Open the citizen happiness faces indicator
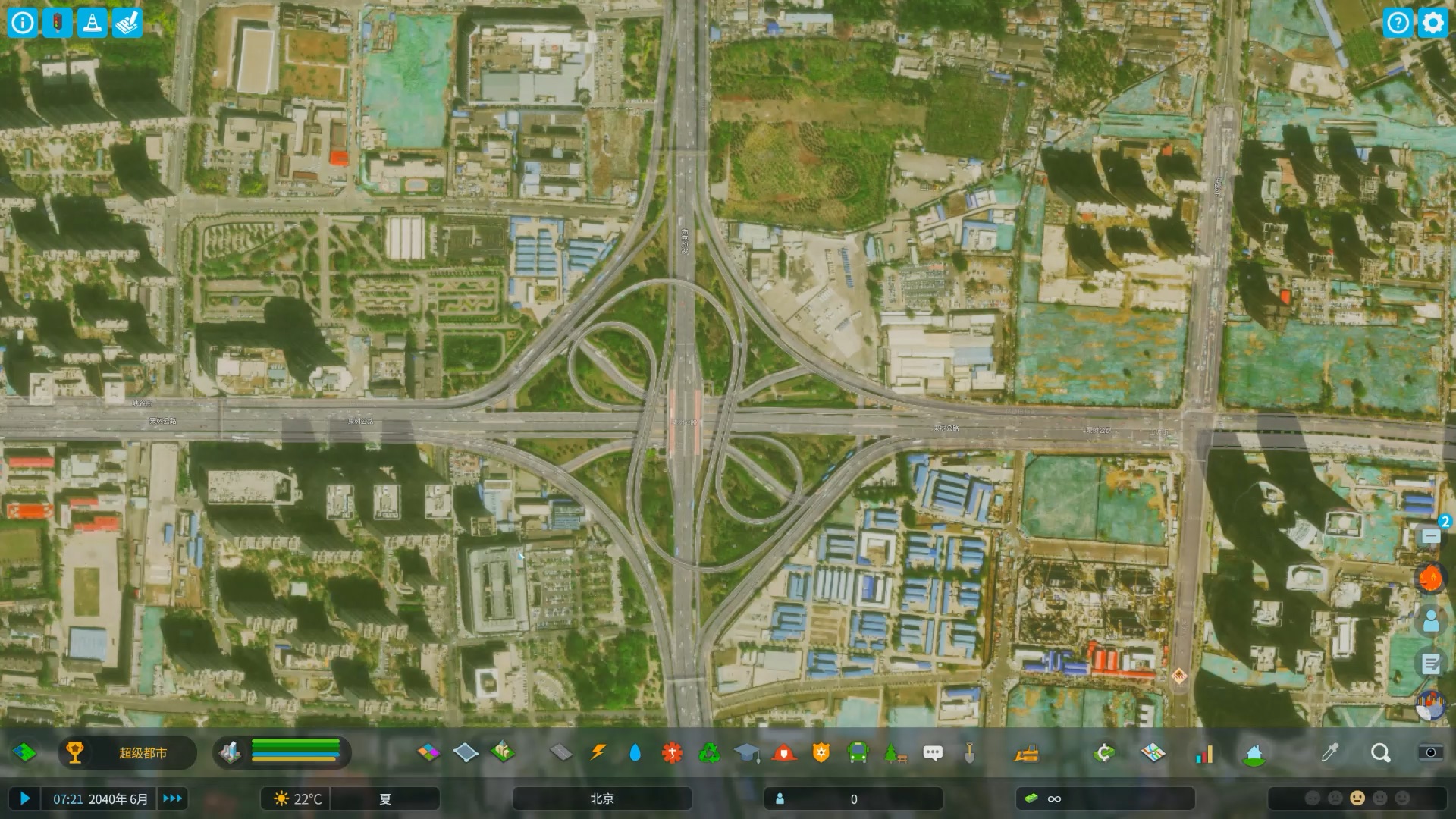The height and width of the screenshot is (819, 1456). coord(1357,799)
